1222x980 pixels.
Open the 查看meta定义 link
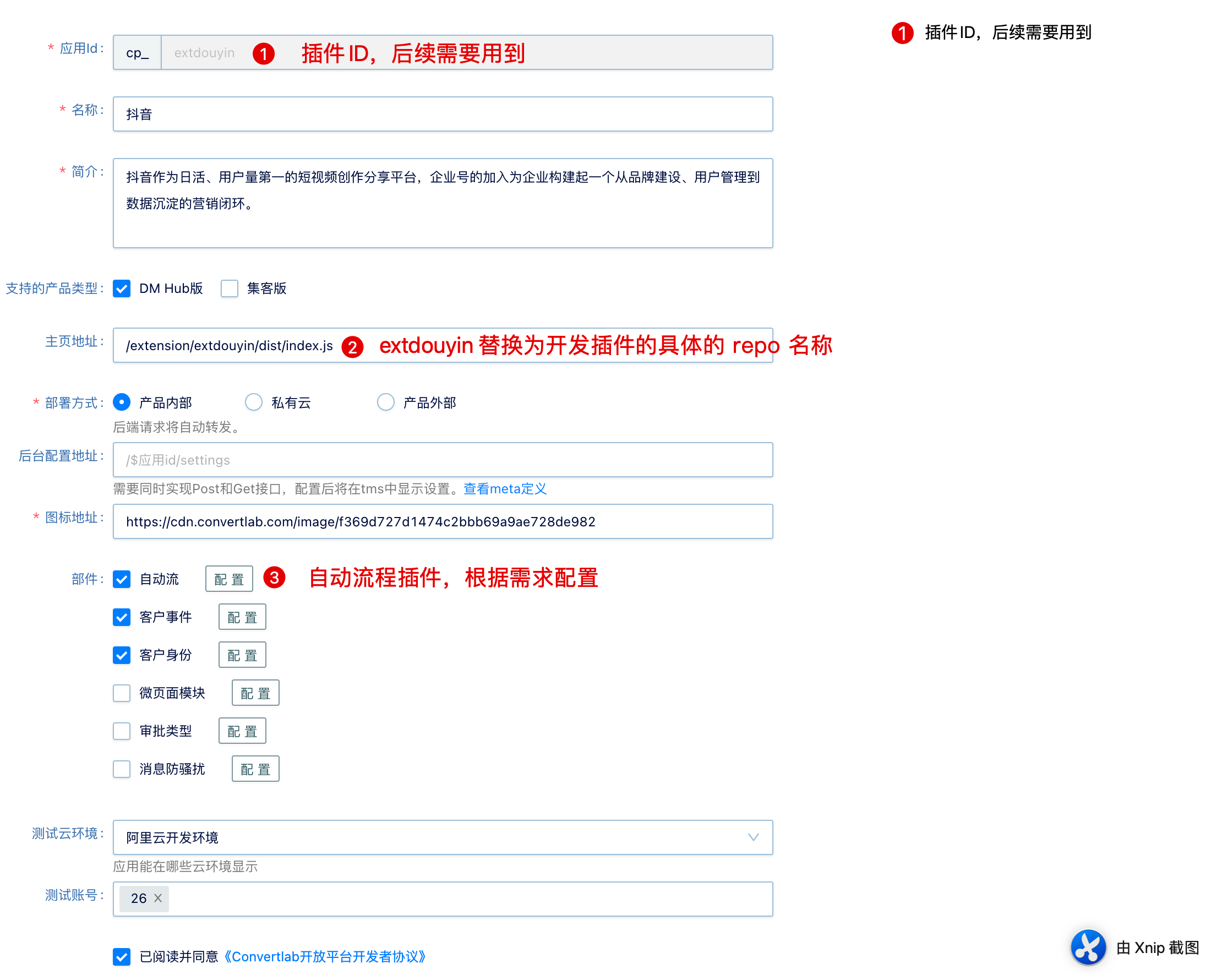(505, 488)
